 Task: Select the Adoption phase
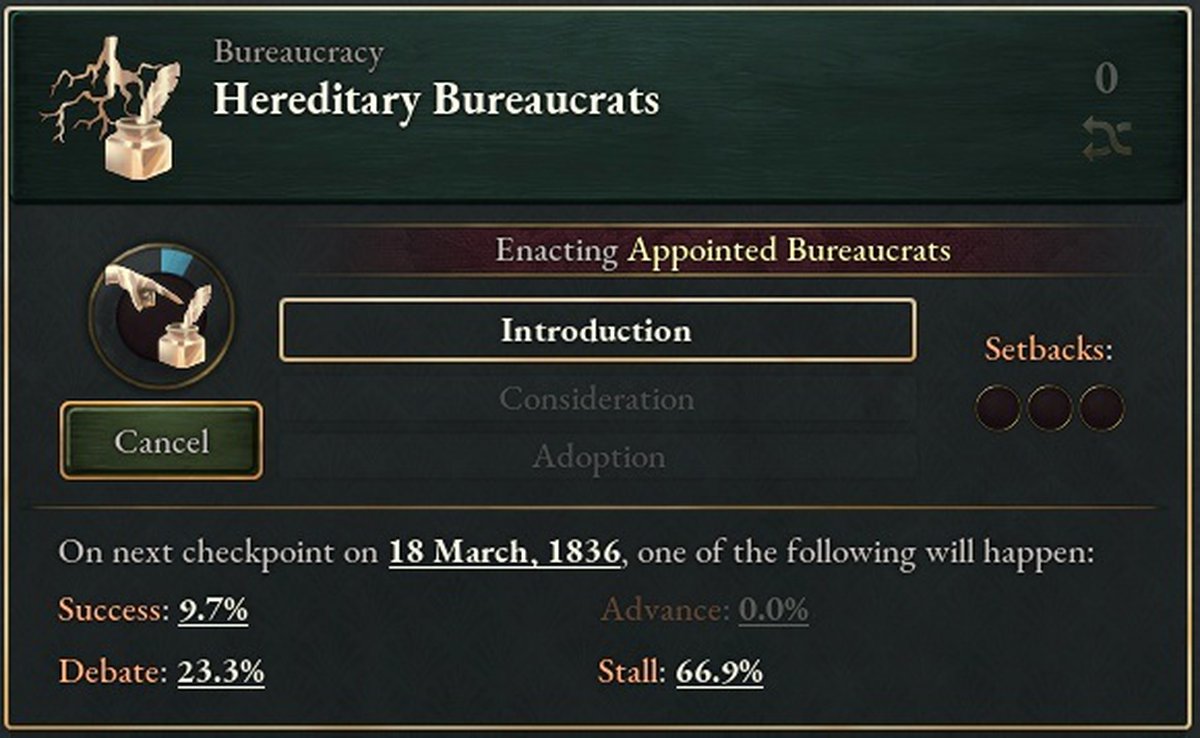(x=597, y=457)
